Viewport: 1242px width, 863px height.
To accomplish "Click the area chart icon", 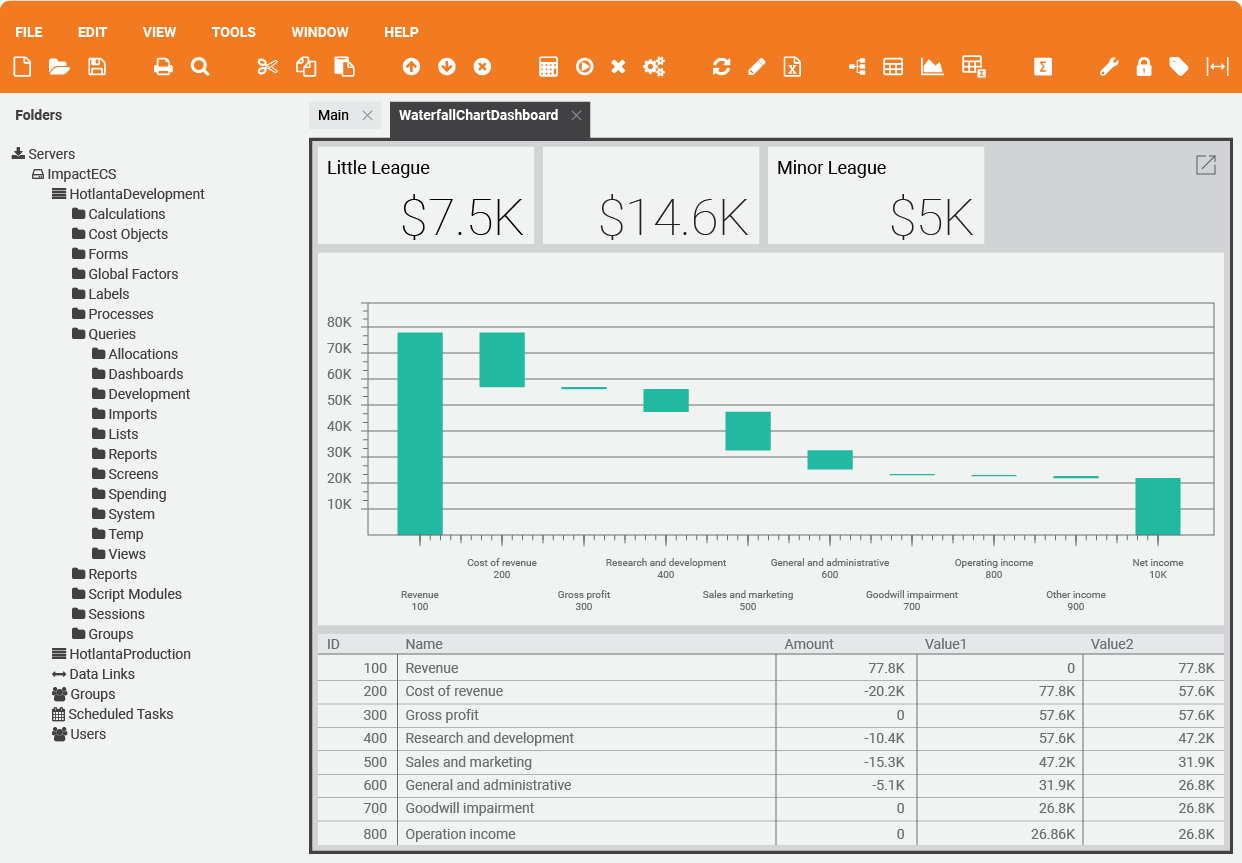I will coord(932,67).
